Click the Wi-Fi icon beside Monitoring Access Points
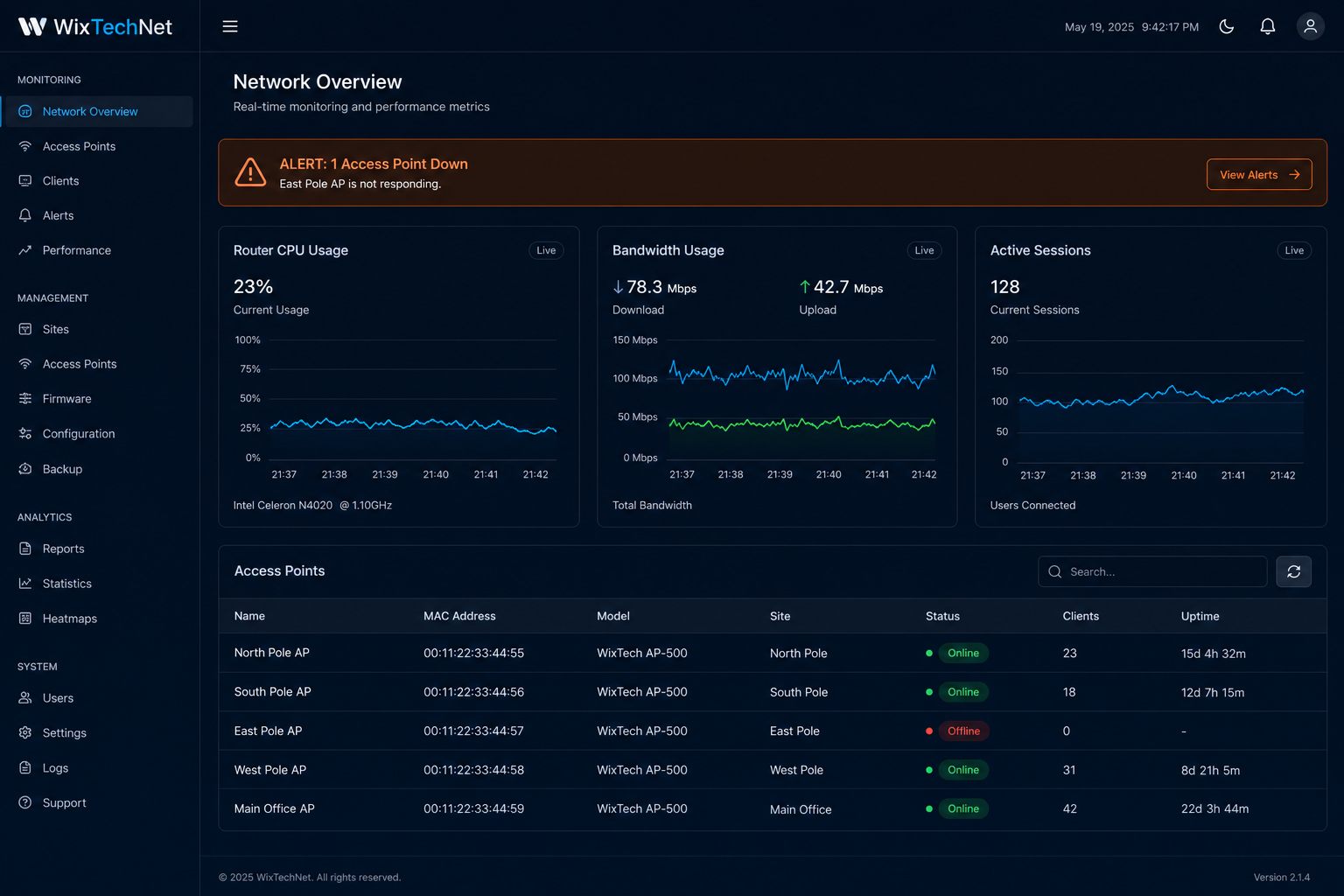Screen dimensions: 1344x896 [25, 146]
